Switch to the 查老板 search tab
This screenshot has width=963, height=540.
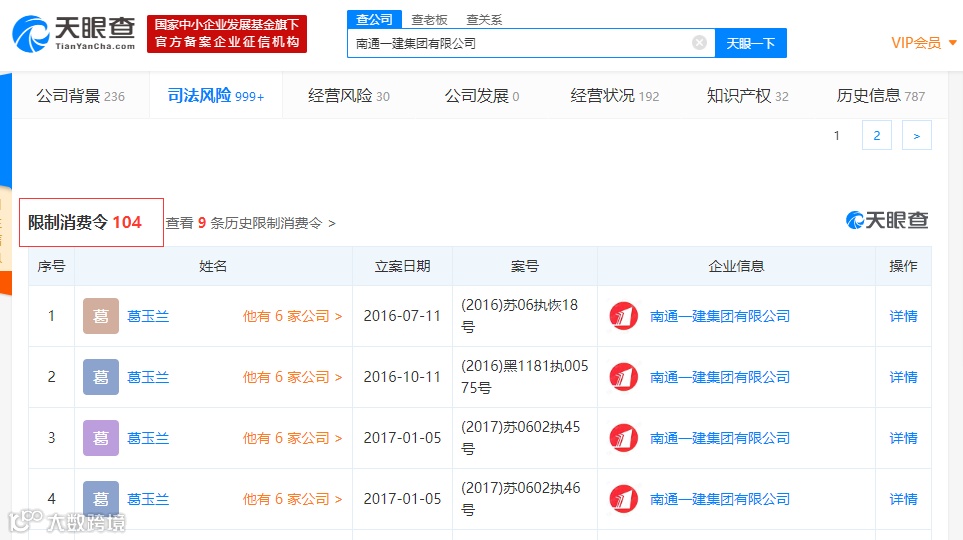point(429,20)
